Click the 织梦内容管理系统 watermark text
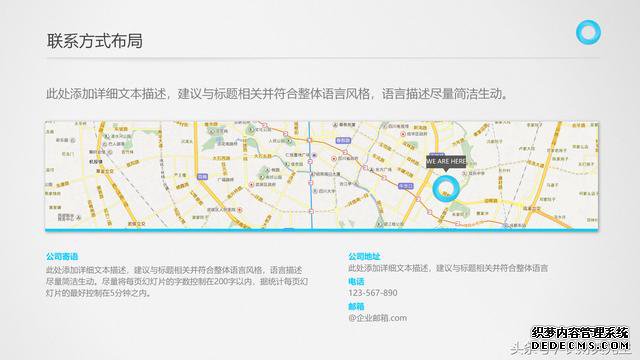 (580, 332)
